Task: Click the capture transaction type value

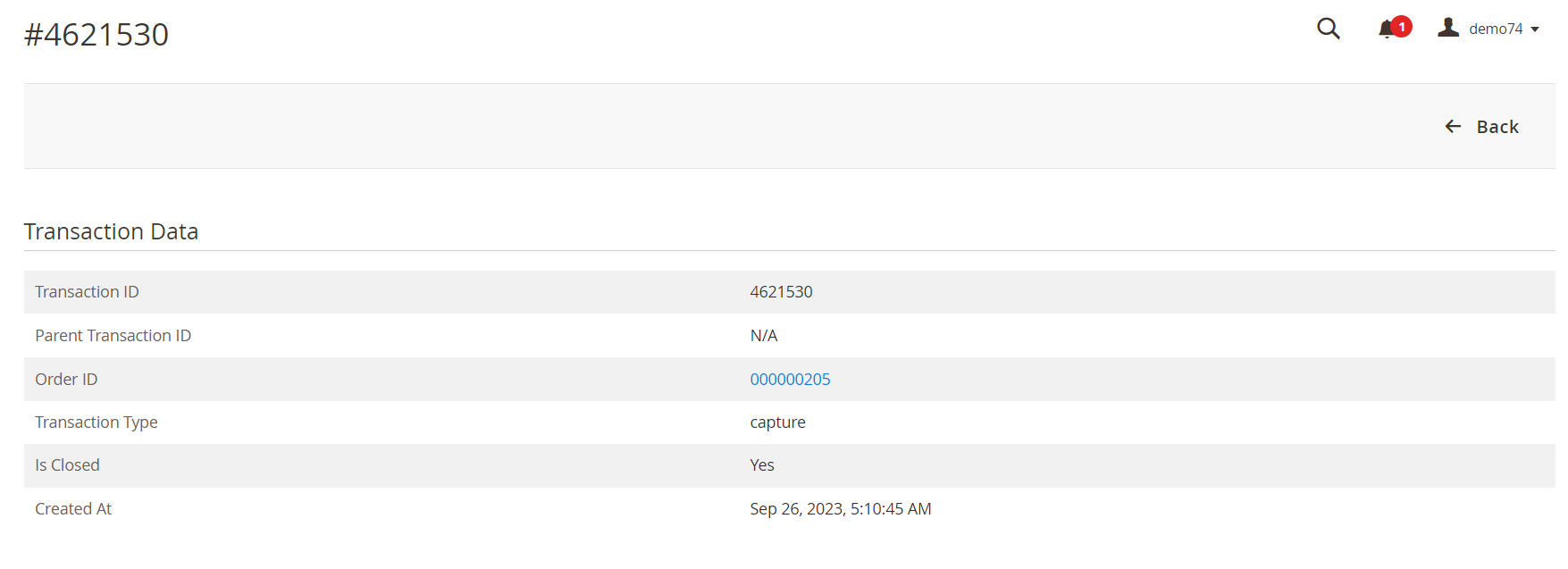Action: tap(777, 423)
